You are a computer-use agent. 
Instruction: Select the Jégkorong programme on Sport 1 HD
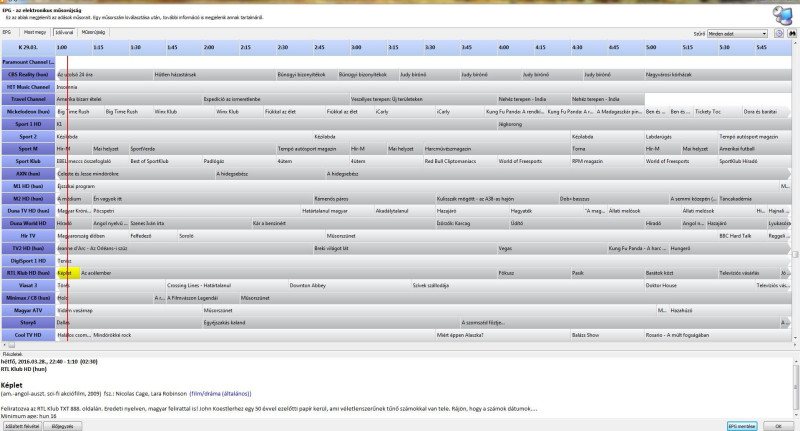643,124
